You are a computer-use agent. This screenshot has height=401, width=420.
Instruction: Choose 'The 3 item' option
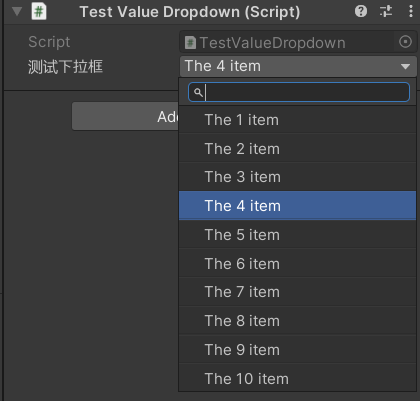(x=297, y=177)
